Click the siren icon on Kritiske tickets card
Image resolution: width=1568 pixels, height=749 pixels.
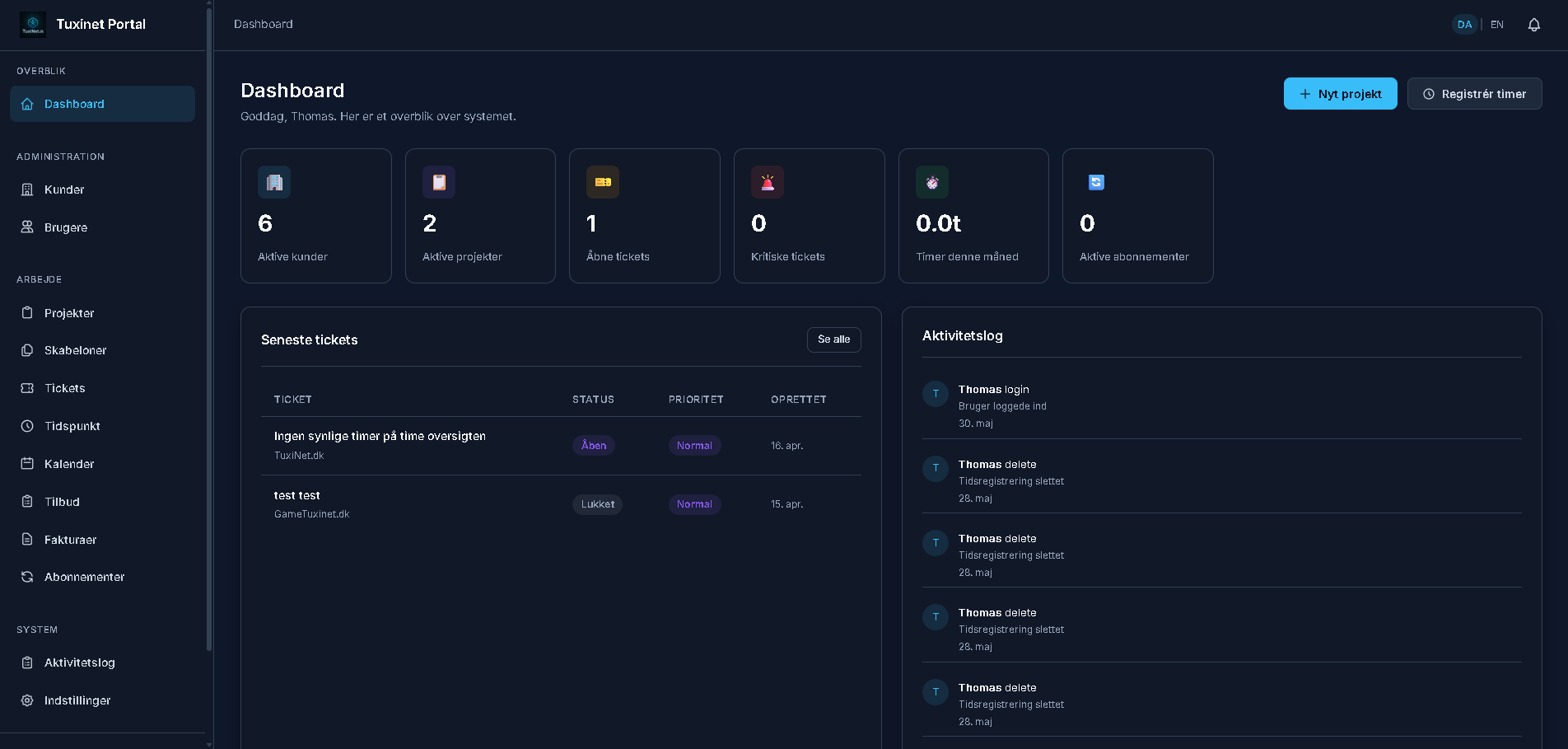click(x=768, y=182)
